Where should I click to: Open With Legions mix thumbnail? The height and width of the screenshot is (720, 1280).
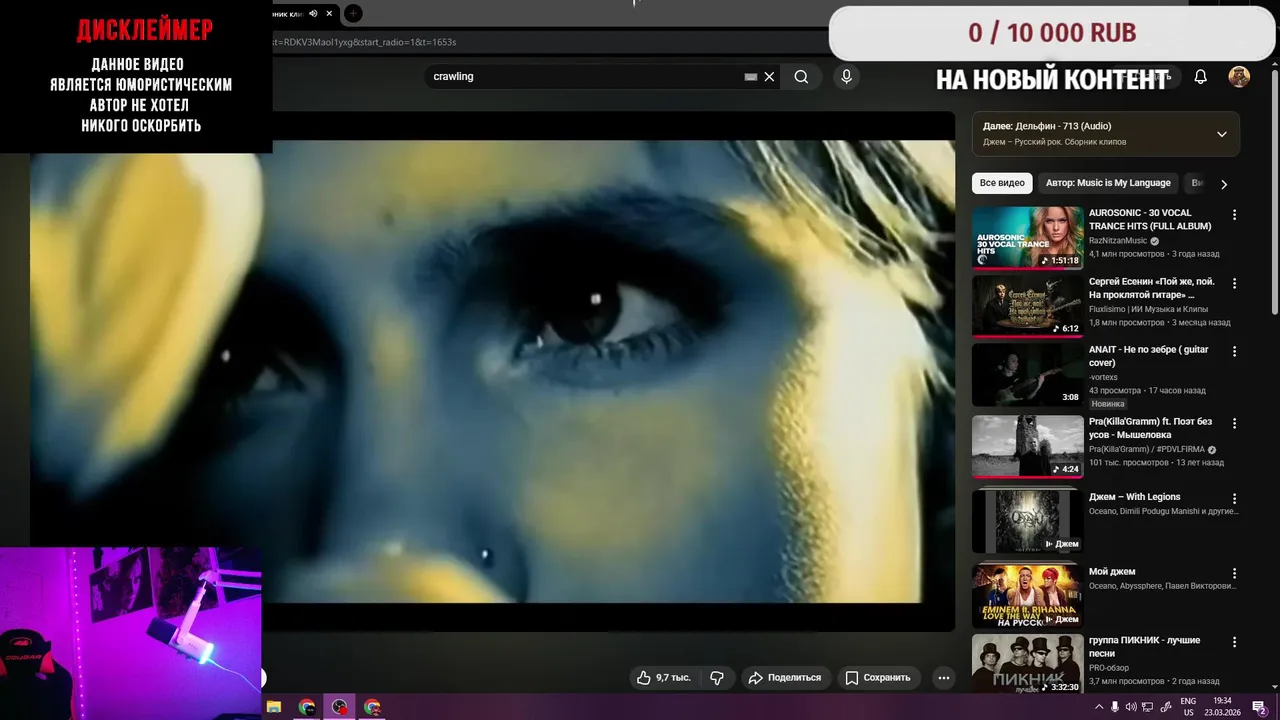click(x=1027, y=521)
